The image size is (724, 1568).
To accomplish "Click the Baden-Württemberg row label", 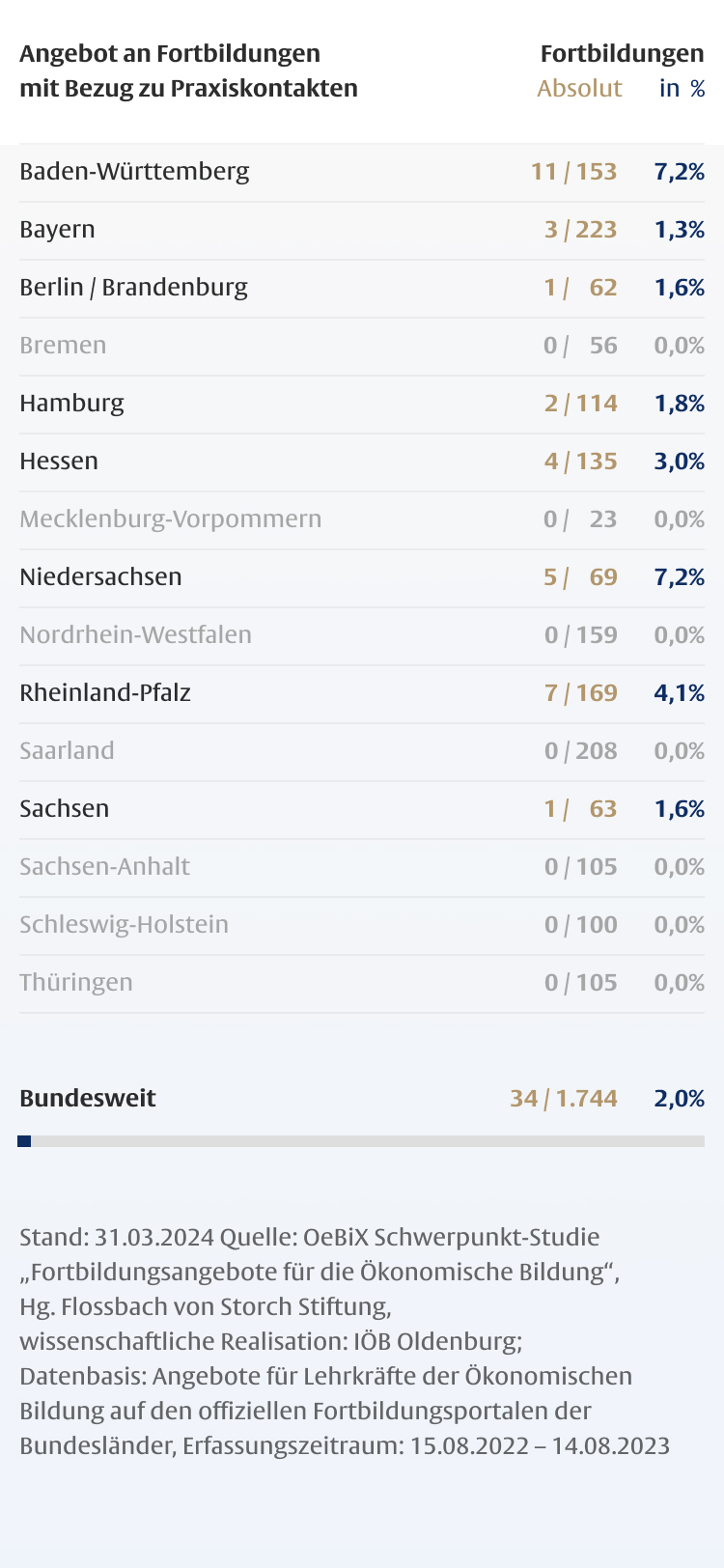I will [x=134, y=172].
